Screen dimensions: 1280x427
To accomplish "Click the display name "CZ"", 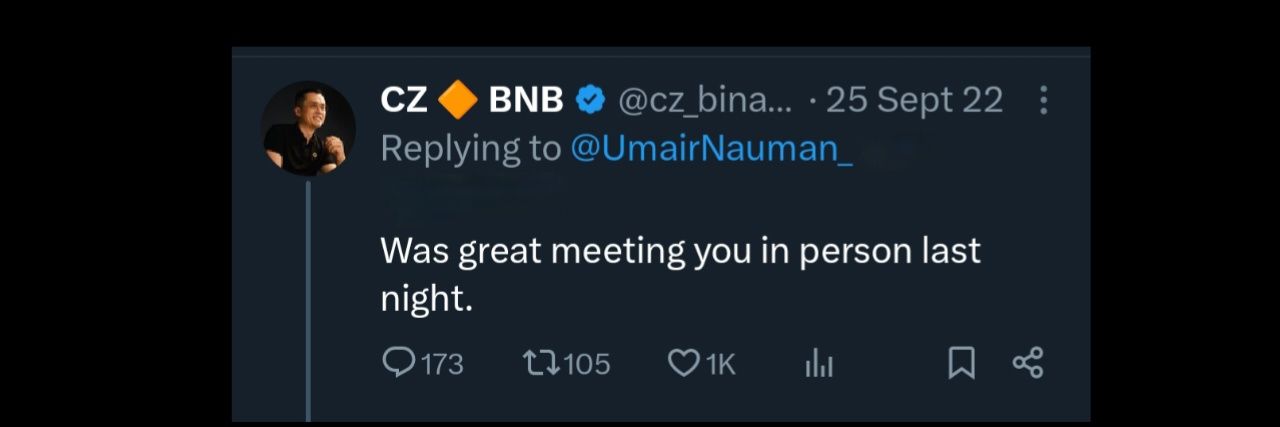I will click(404, 100).
